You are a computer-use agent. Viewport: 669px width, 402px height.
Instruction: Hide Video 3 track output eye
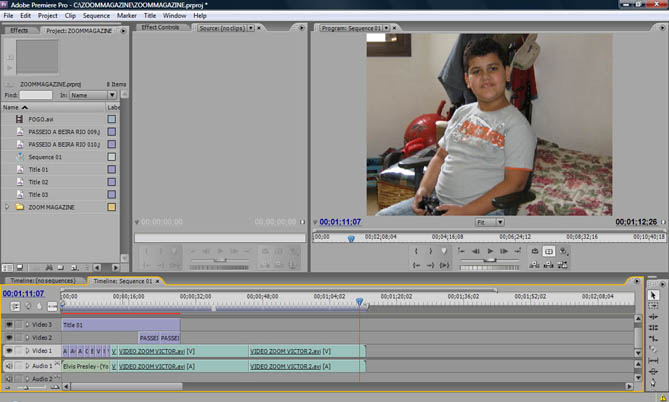9,325
